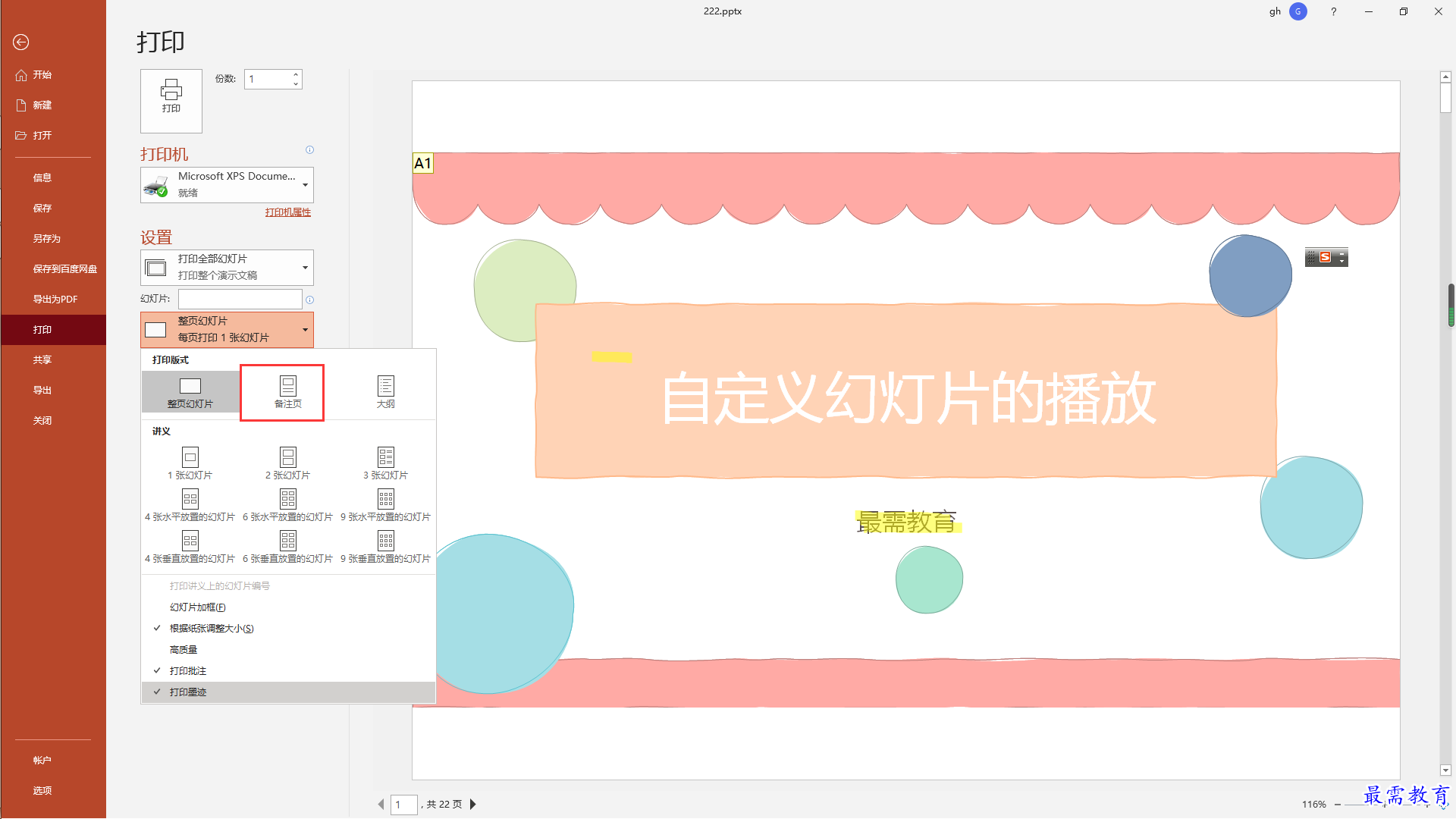The image size is (1456, 819).
Task: Click the Sogou input method icon
Action: [1325, 258]
